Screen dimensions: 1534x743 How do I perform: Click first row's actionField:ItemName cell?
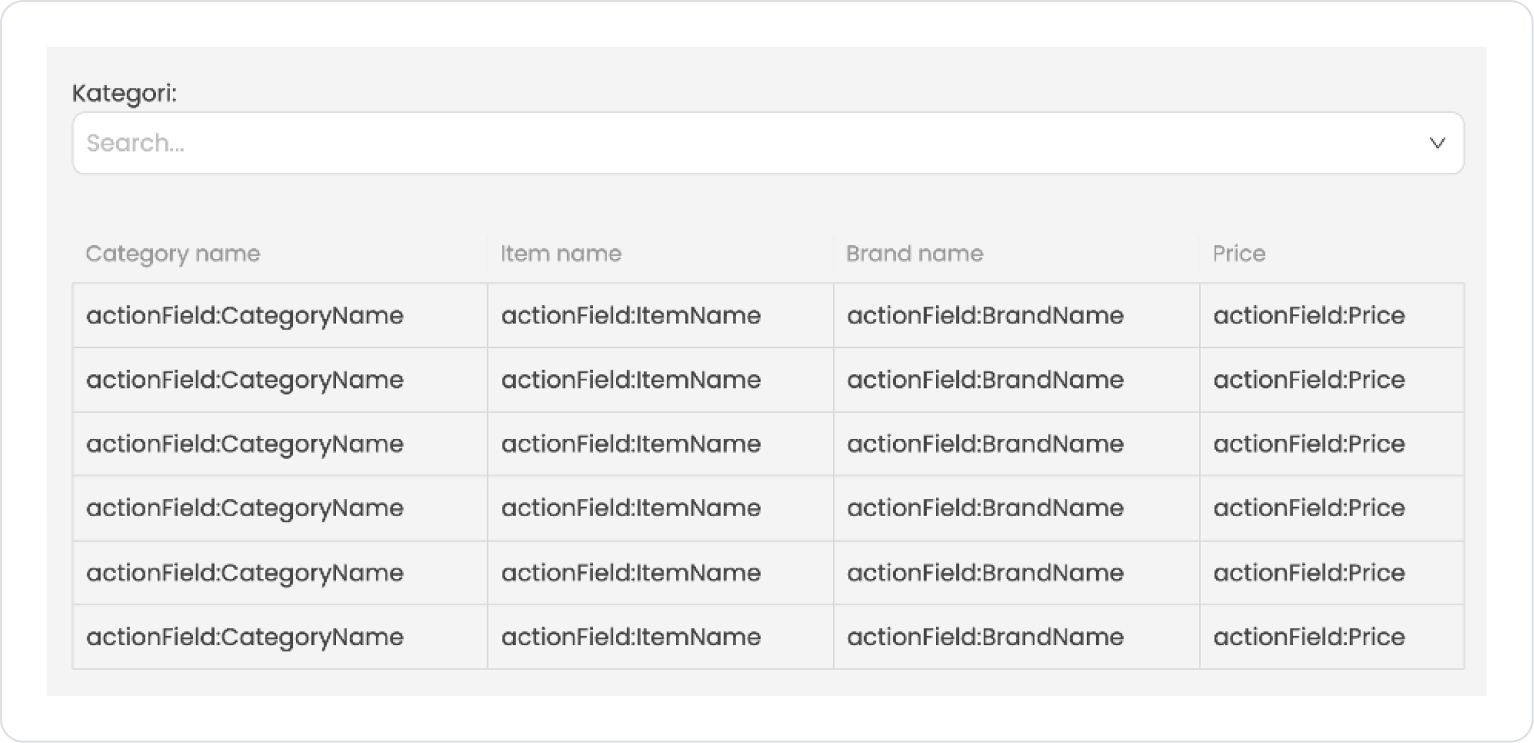pos(631,316)
